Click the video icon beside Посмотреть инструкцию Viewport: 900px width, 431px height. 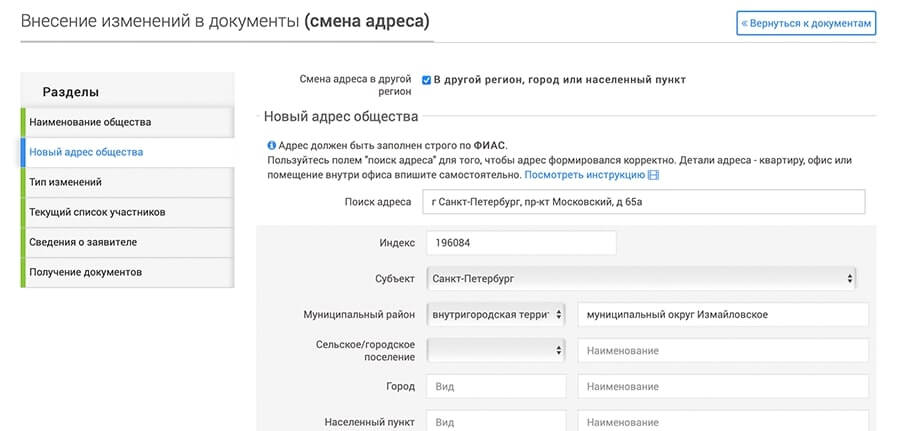tap(653, 174)
